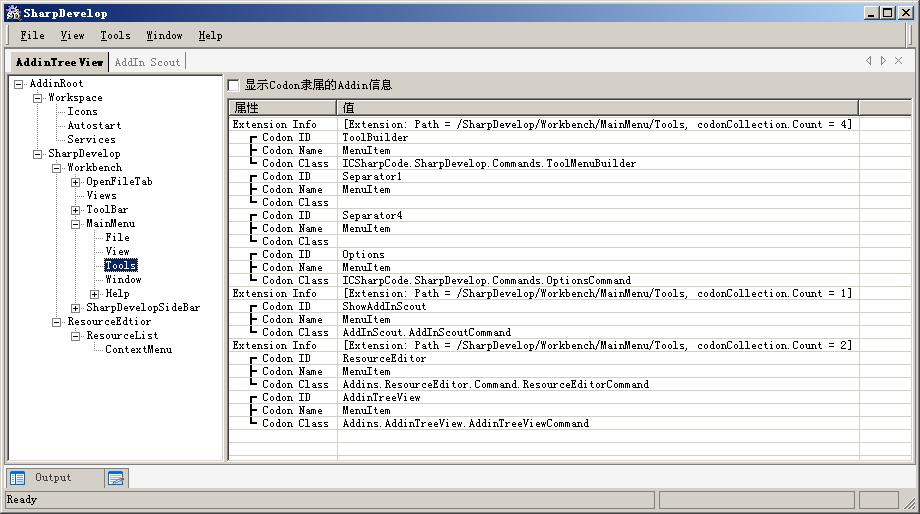920x514 pixels.
Task: Collapse the Workspace node
Action: 38,98
